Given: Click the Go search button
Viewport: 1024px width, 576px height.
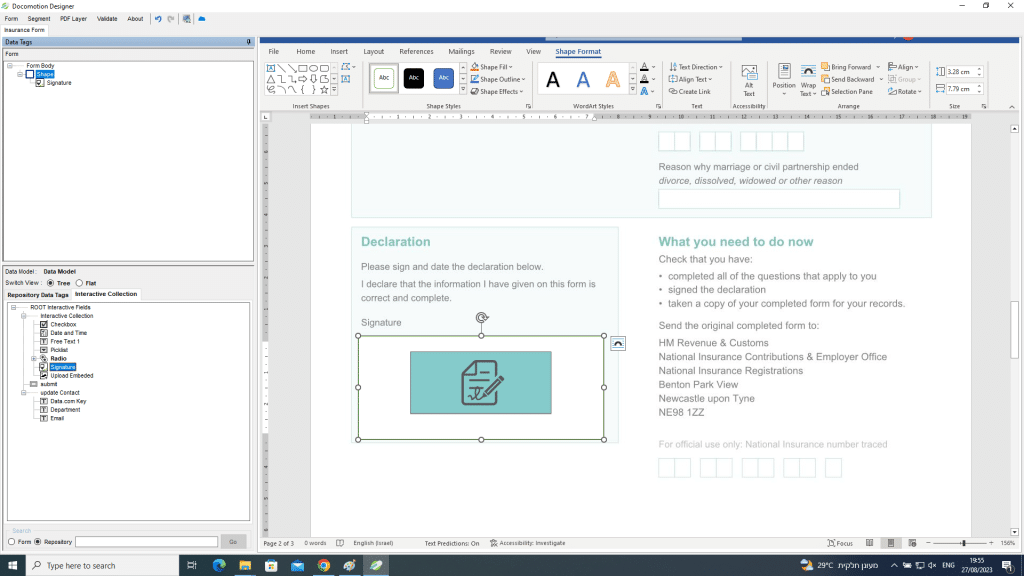Looking at the screenshot, I should (x=233, y=542).
